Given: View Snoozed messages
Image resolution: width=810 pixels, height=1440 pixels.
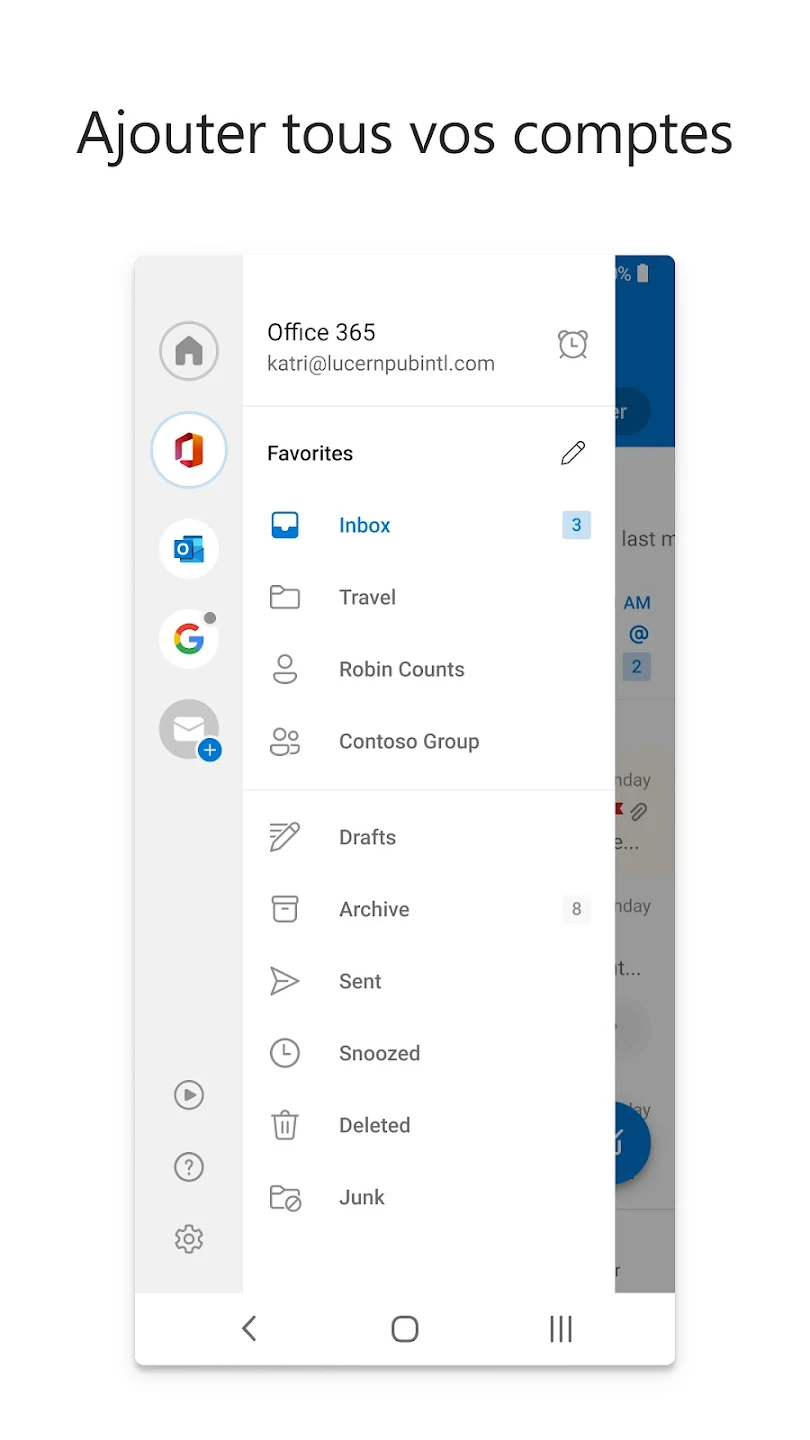Looking at the screenshot, I should click(379, 1053).
